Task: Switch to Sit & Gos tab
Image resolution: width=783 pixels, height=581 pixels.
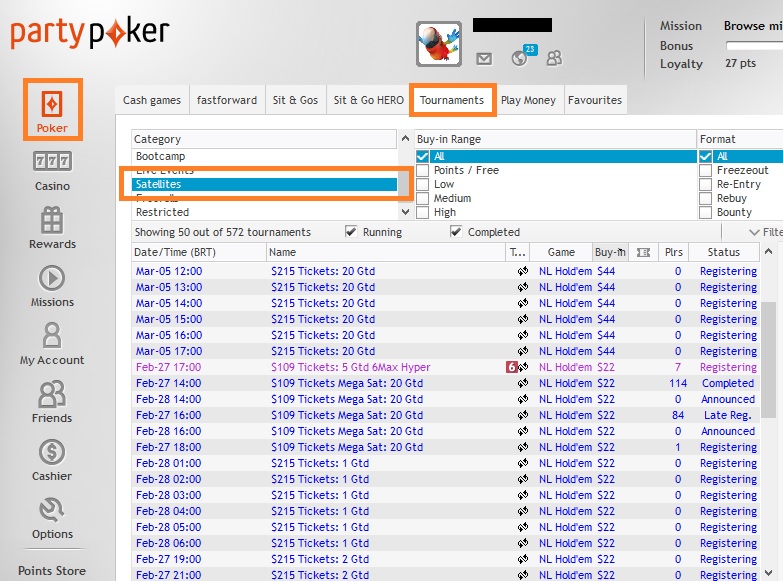Action: [x=295, y=100]
